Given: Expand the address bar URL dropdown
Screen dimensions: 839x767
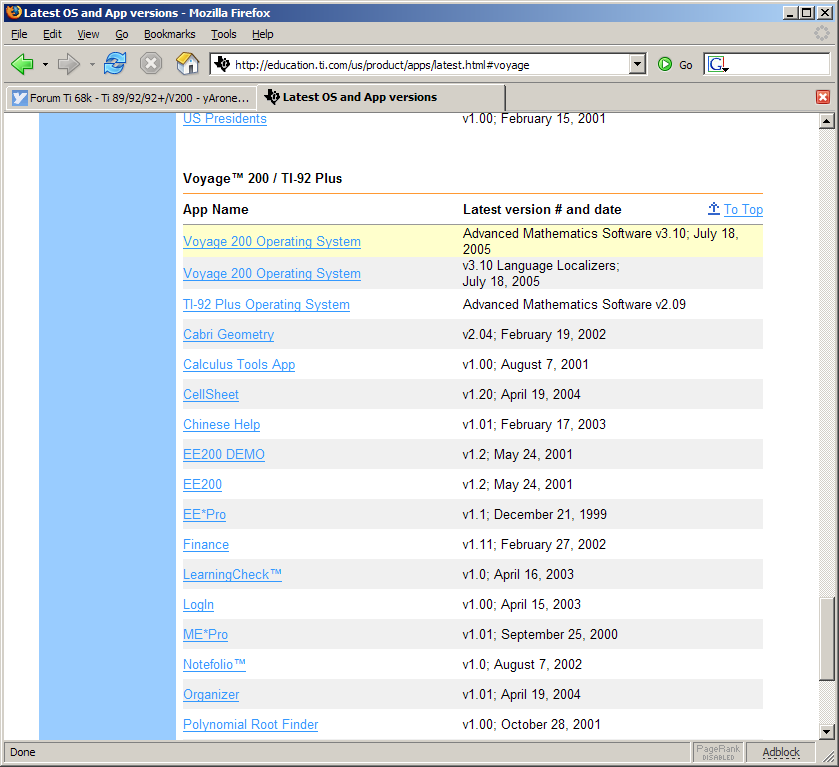Looking at the screenshot, I should 637,65.
